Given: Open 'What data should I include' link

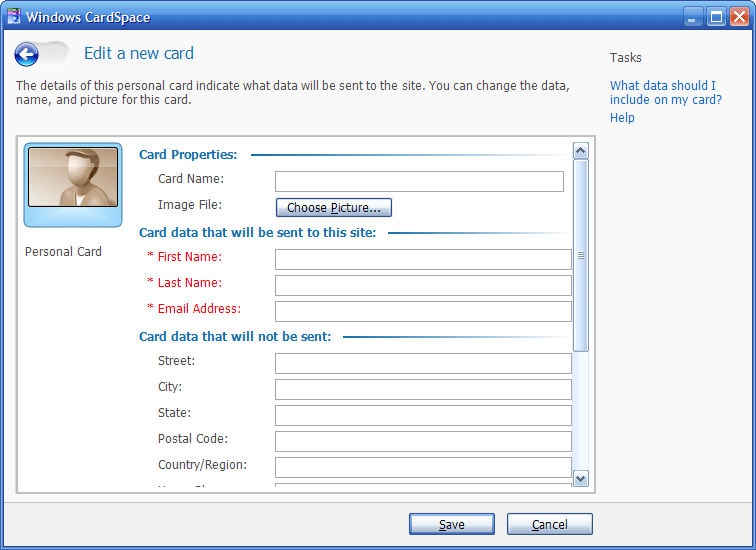Looking at the screenshot, I should tap(665, 93).
